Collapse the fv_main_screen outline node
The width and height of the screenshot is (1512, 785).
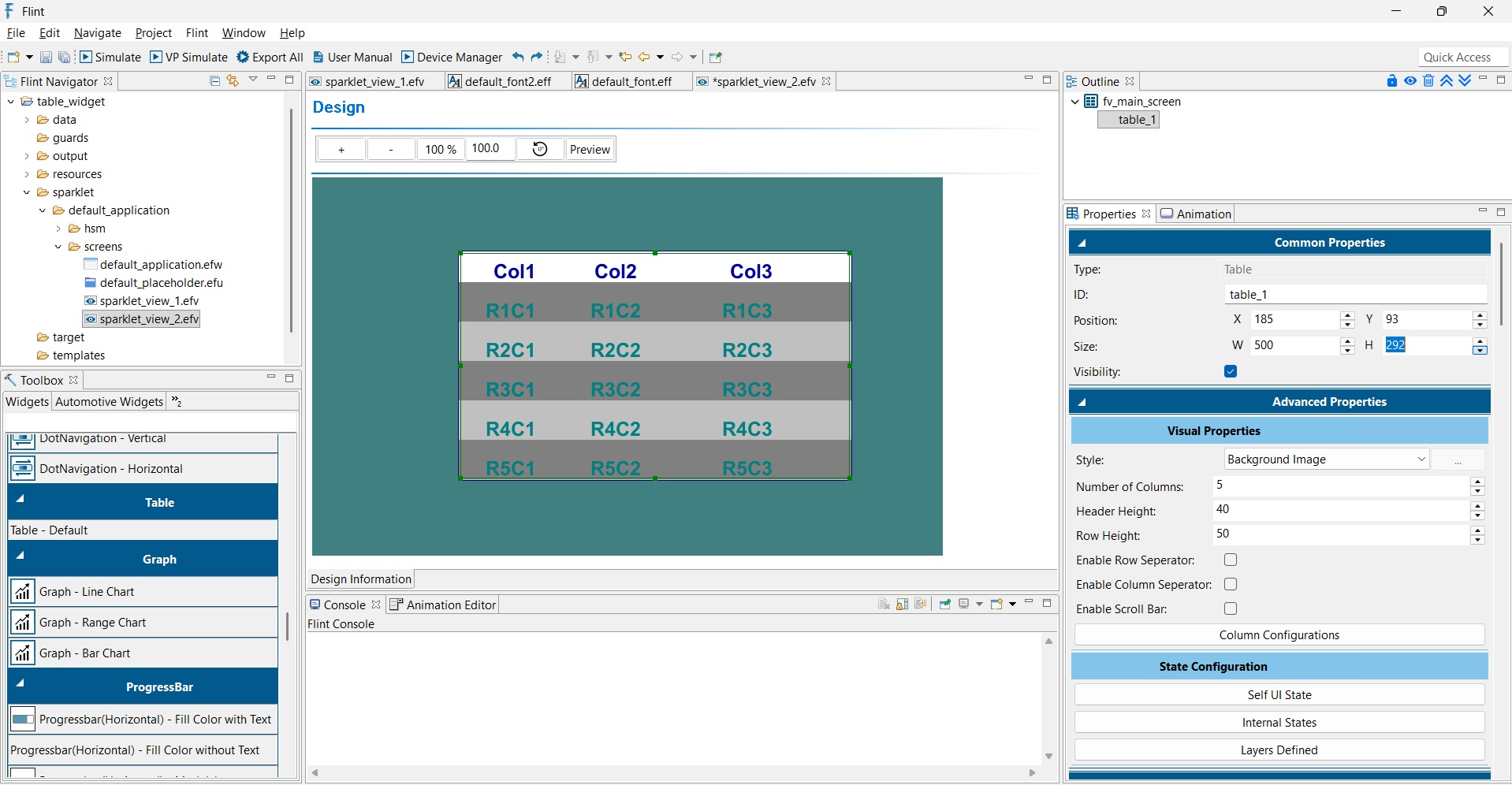coord(1075,102)
